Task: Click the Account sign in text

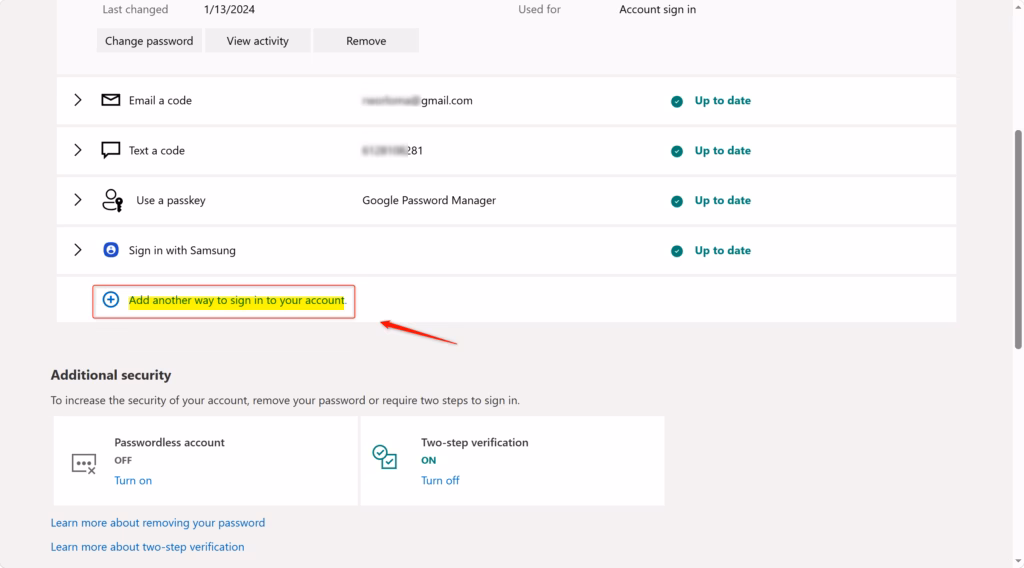Action: pyautogui.click(x=658, y=9)
